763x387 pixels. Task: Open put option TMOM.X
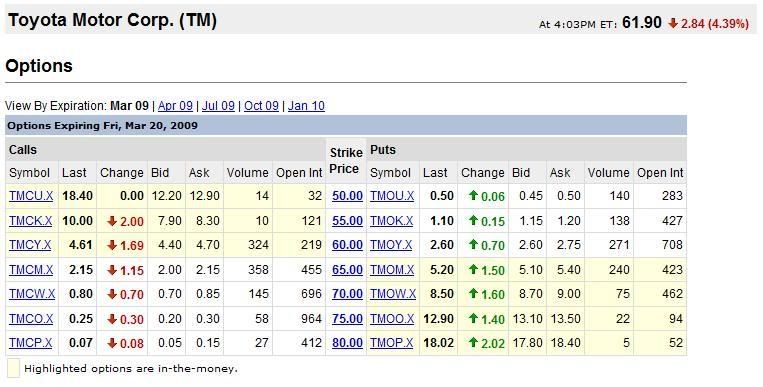coord(392,270)
